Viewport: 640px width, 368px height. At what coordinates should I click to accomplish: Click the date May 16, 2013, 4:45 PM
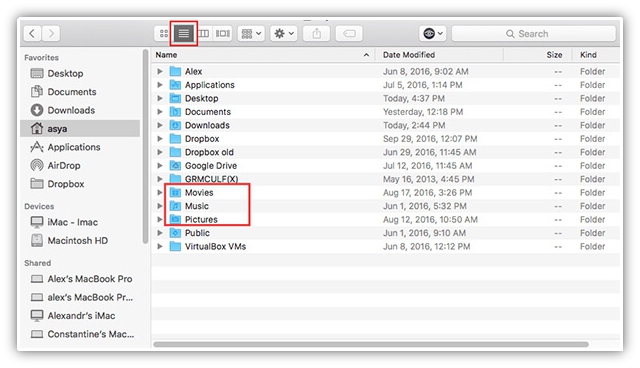point(428,179)
